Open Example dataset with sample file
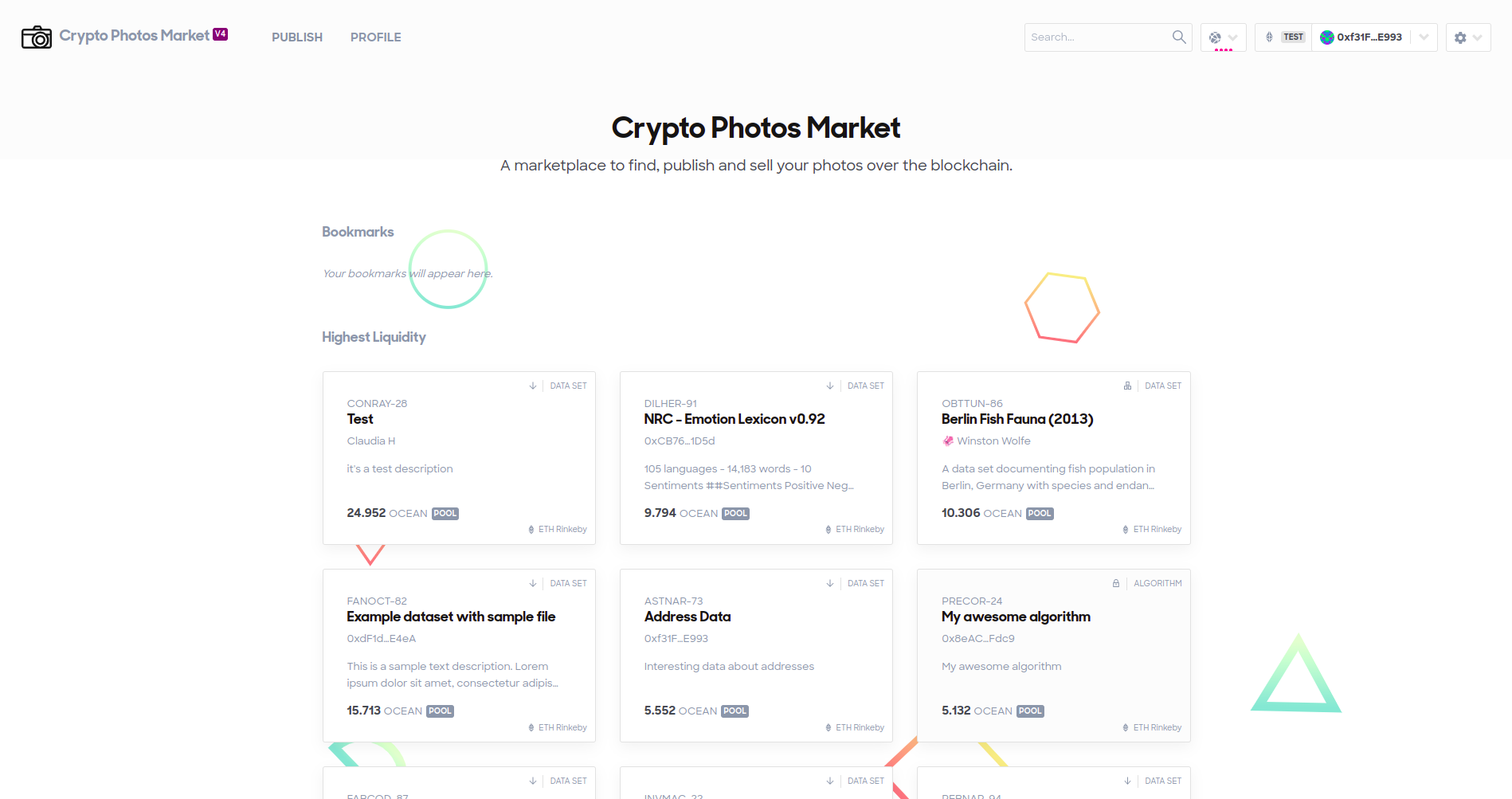 pyautogui.click(x=451, y=617)
